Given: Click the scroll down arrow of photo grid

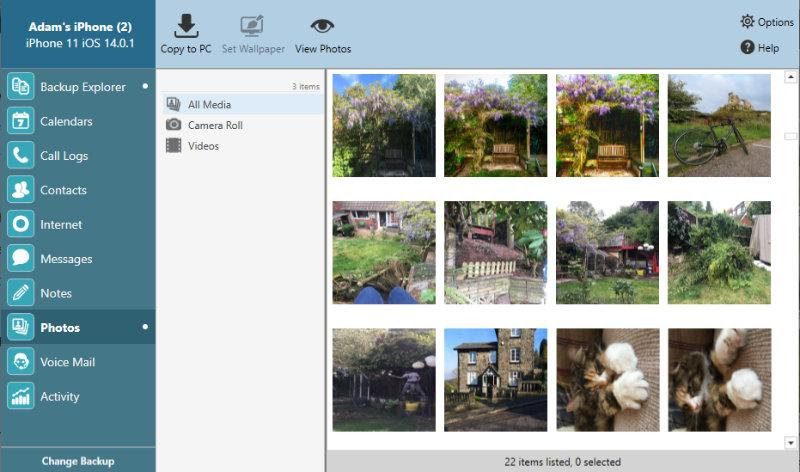Looking at the screenshot, I should pos(790,441).
